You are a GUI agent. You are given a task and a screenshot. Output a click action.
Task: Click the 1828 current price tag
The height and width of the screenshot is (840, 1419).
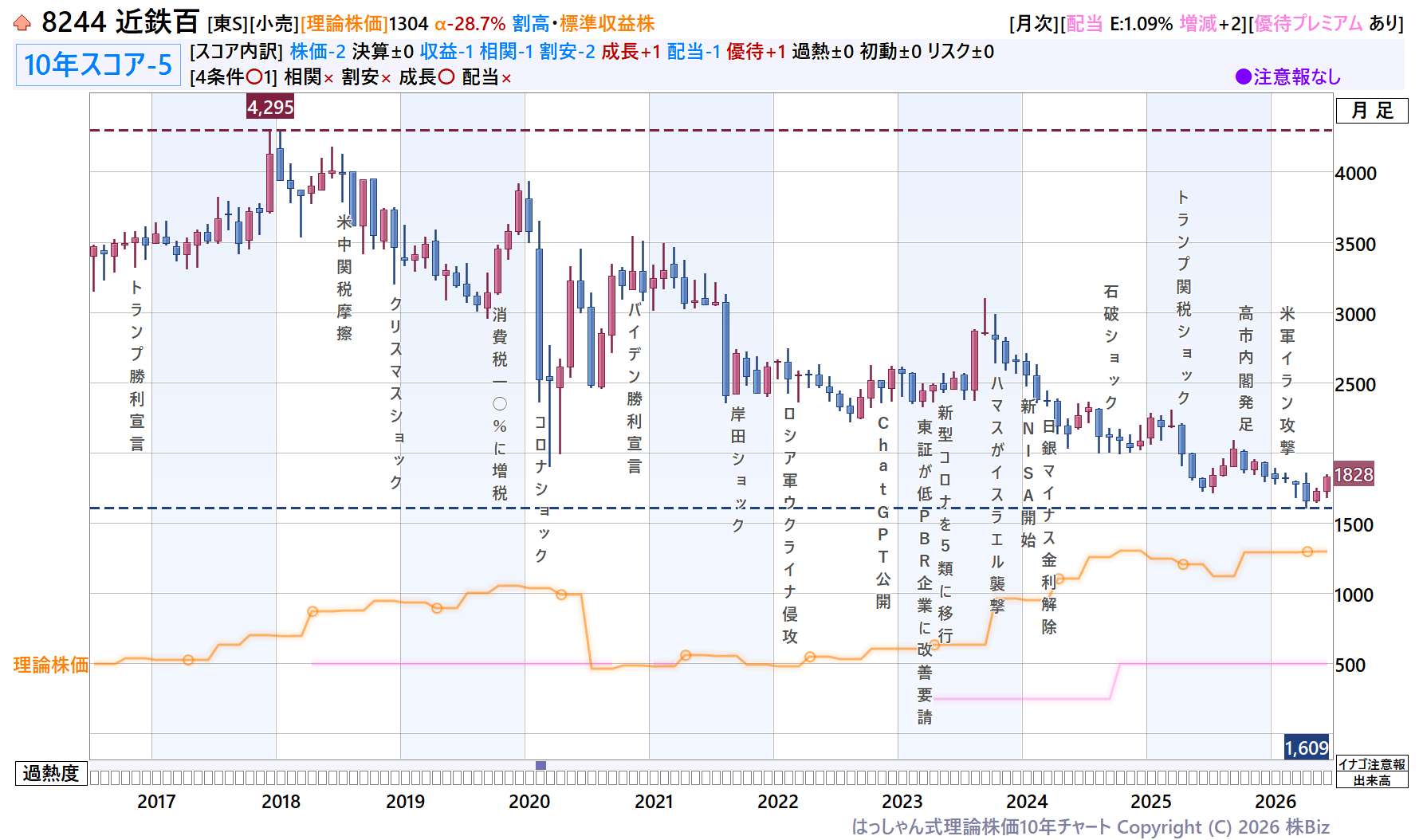click(1354, 475)
